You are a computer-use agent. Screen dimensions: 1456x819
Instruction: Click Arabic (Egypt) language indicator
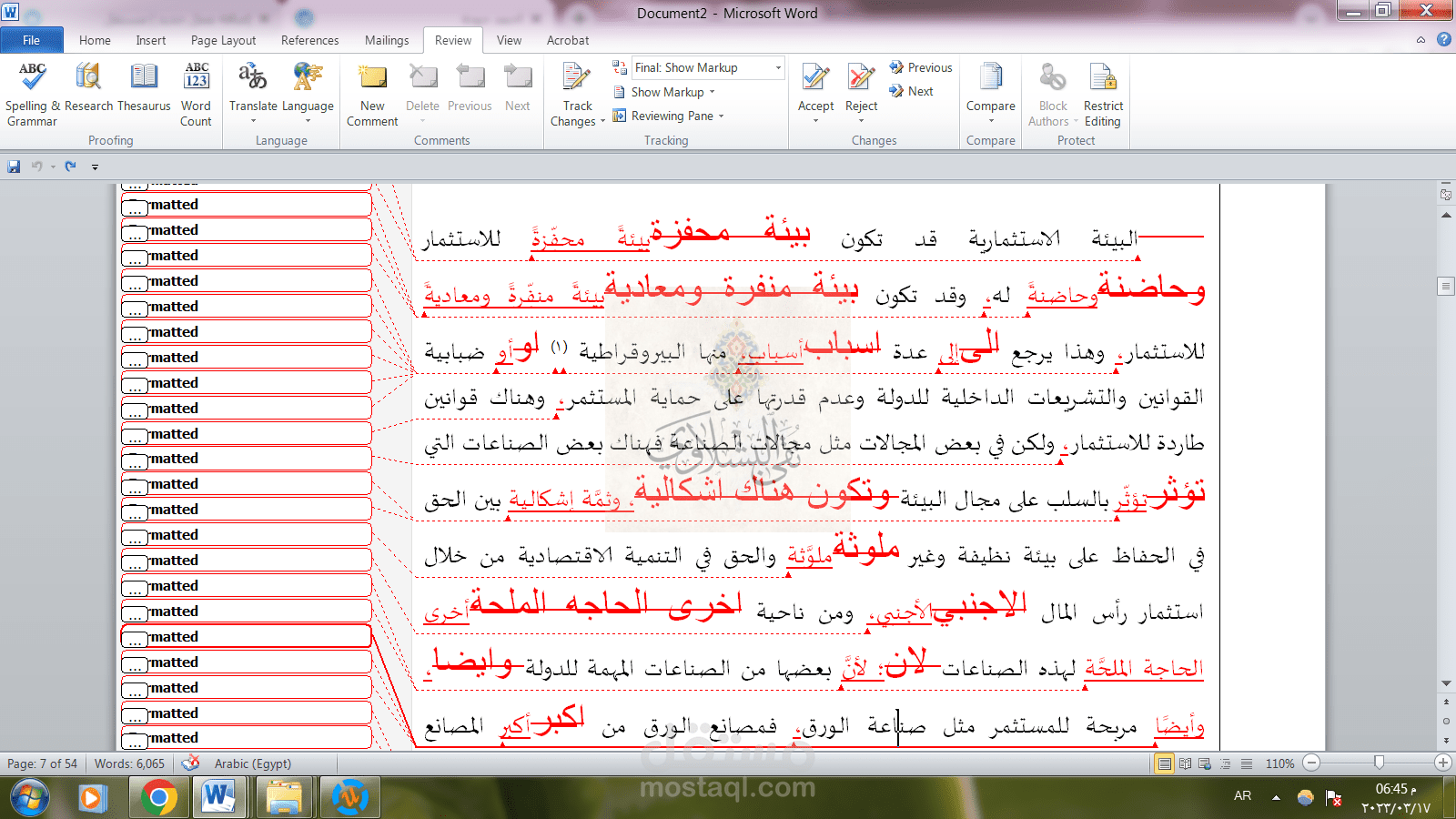pos(253,763)
